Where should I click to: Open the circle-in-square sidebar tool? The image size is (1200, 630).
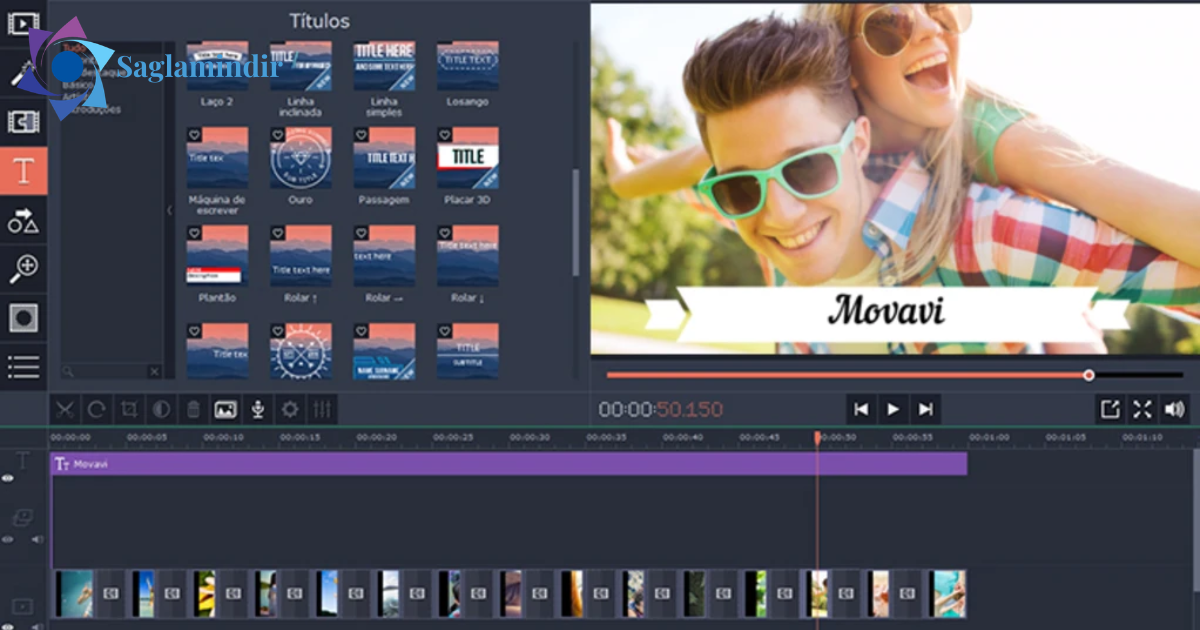(x=23, y=318)
